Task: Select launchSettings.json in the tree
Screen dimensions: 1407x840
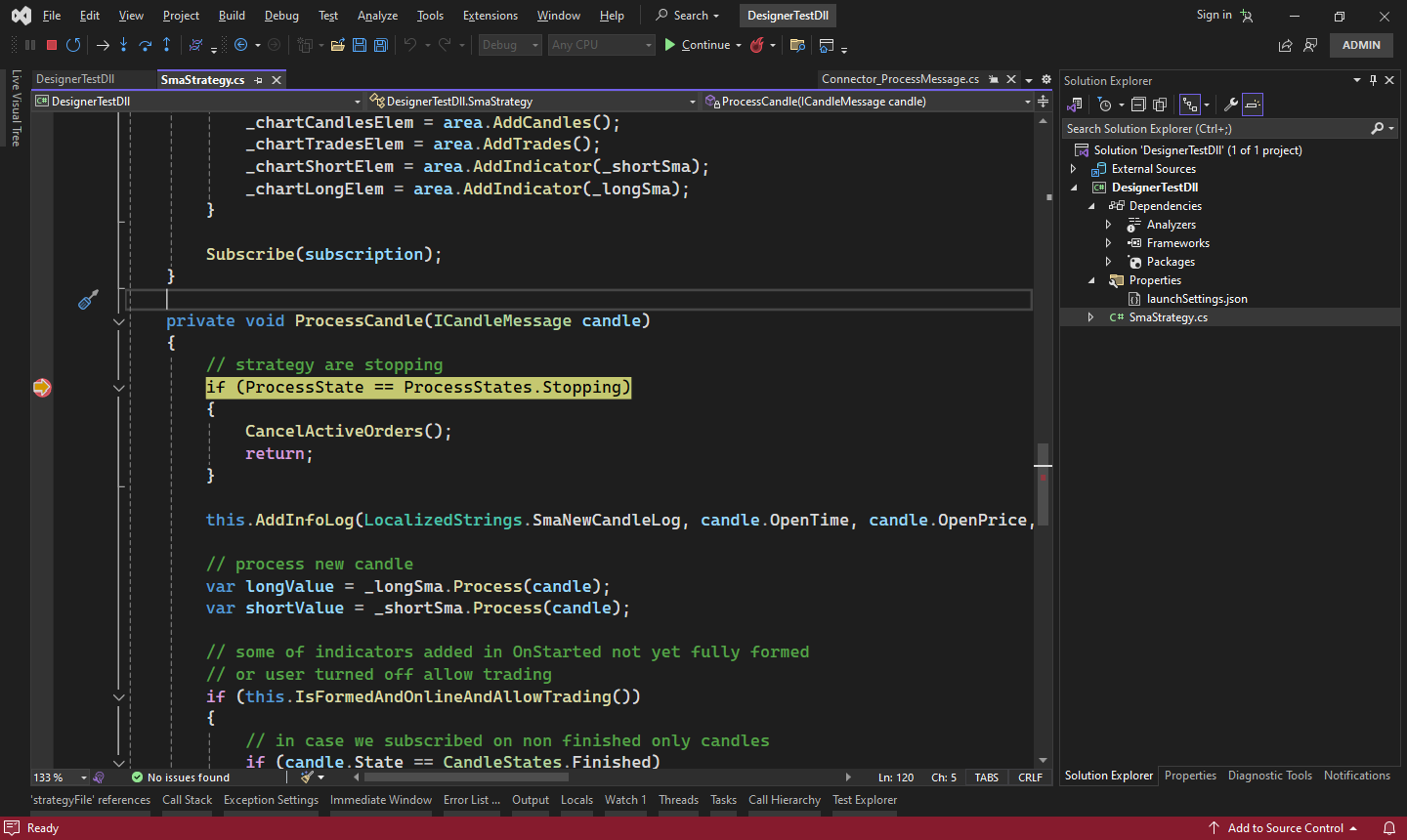Action: (x=1197, y=299)
